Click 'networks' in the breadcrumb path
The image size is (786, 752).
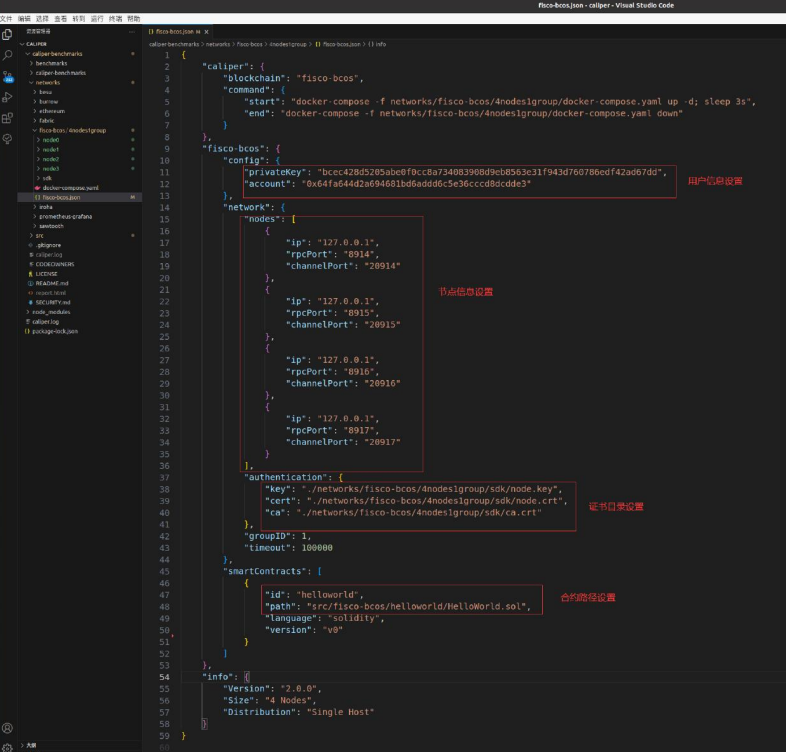218,44
